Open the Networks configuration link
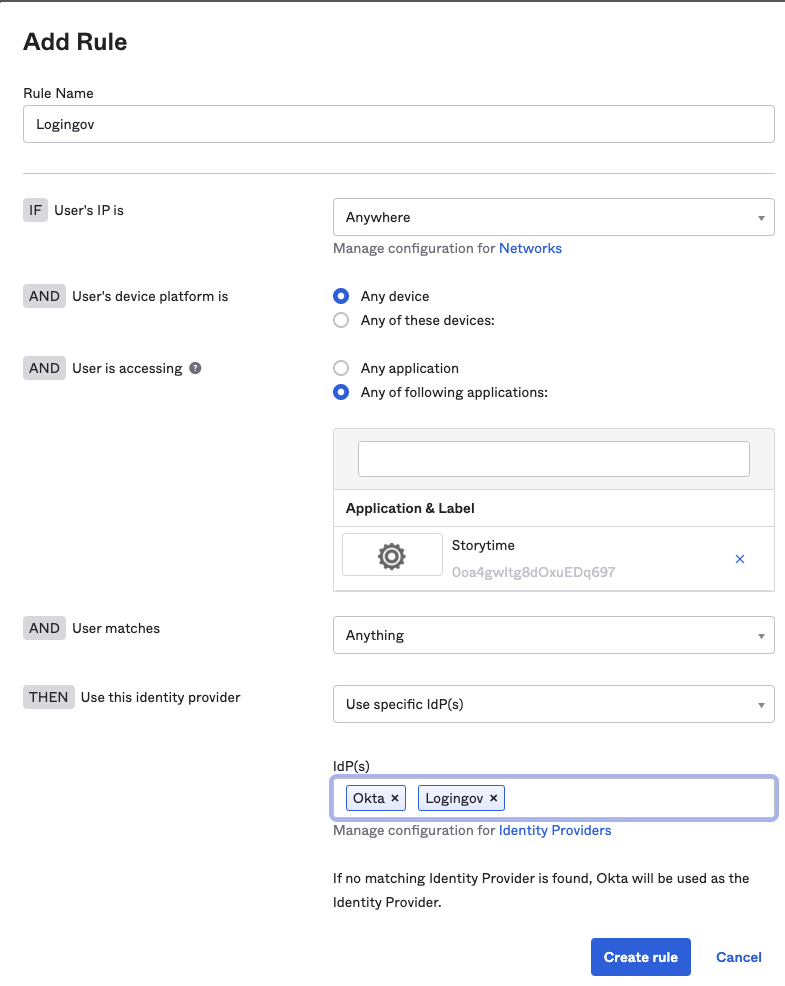This screenshot has width=785, height=986. coord(530,248)
